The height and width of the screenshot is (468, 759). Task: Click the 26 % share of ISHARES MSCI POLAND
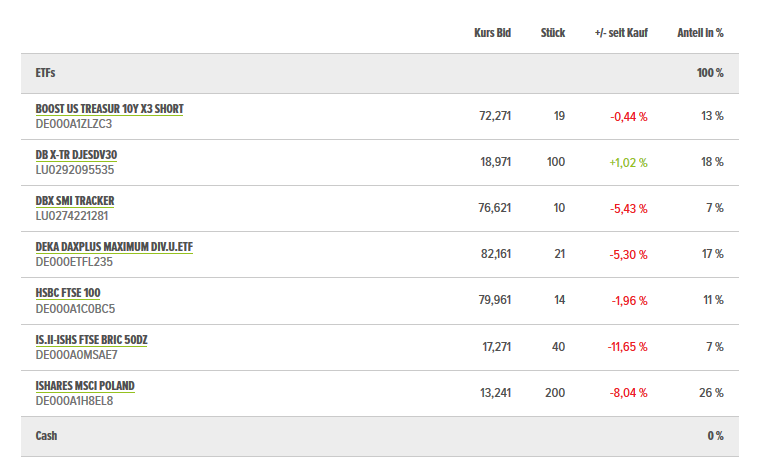point(711,393)
